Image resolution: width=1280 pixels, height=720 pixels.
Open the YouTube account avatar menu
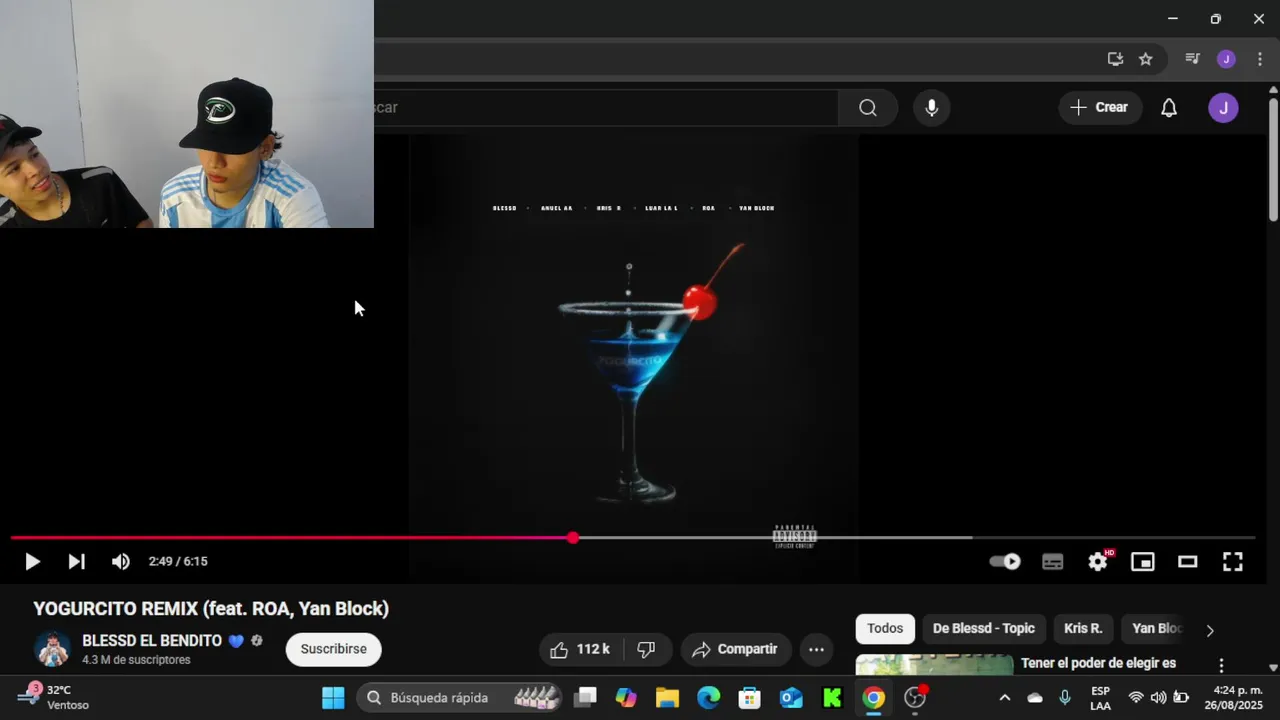click(1223, 108)
